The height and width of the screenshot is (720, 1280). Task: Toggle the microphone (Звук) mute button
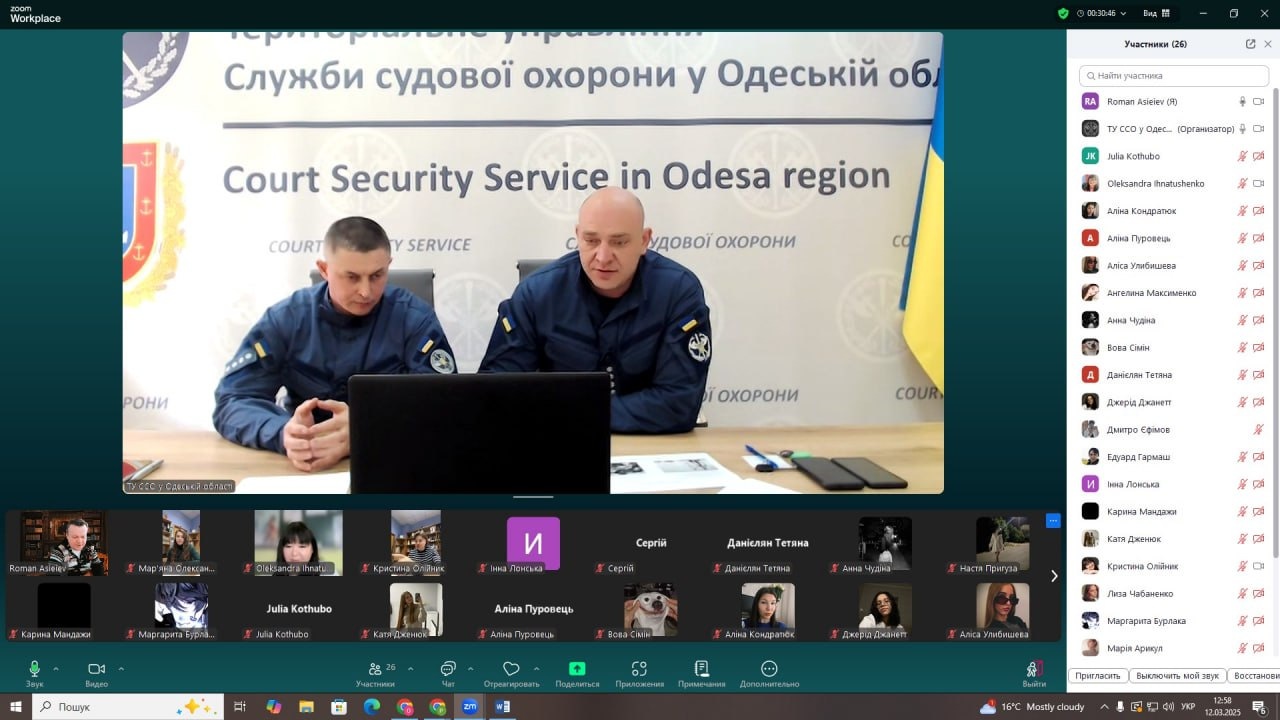[x=35, y=669]
